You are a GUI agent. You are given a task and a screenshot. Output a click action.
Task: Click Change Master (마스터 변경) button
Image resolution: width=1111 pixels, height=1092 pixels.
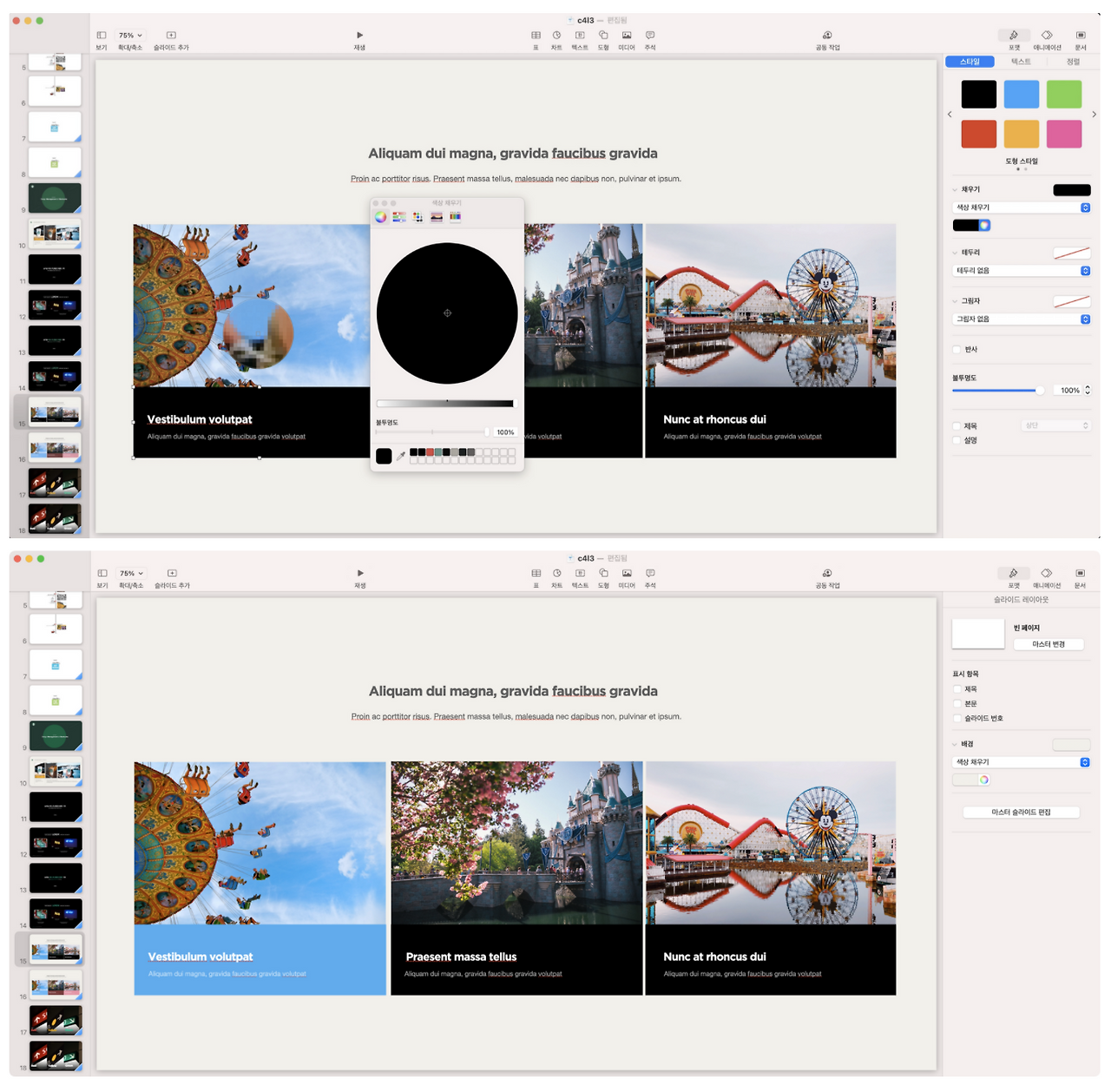pos(1049,644)
